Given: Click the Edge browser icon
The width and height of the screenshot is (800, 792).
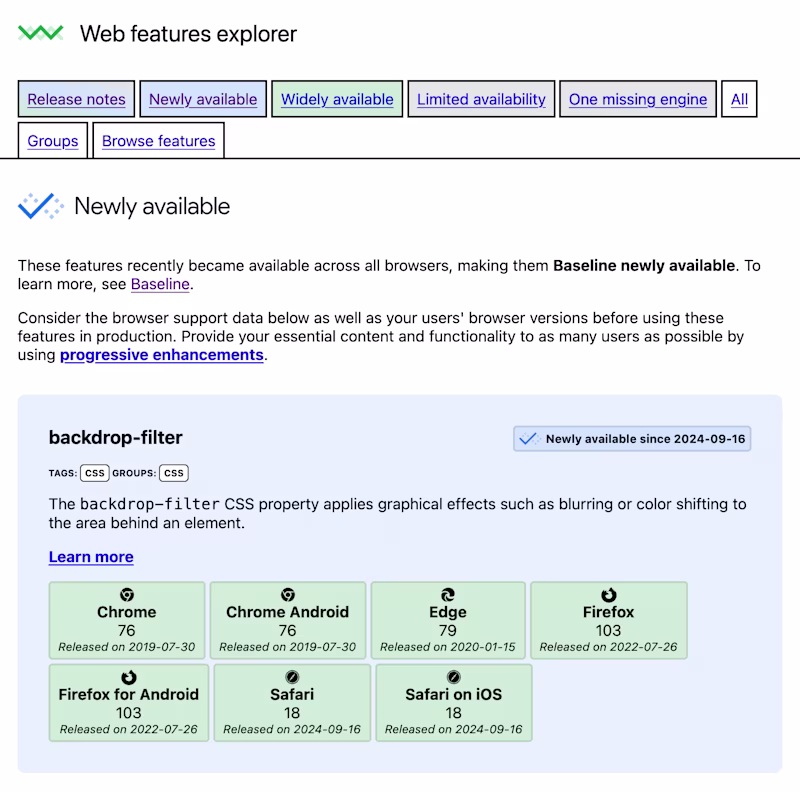Looking at the screenshot, I should click(x=448, y=593).
